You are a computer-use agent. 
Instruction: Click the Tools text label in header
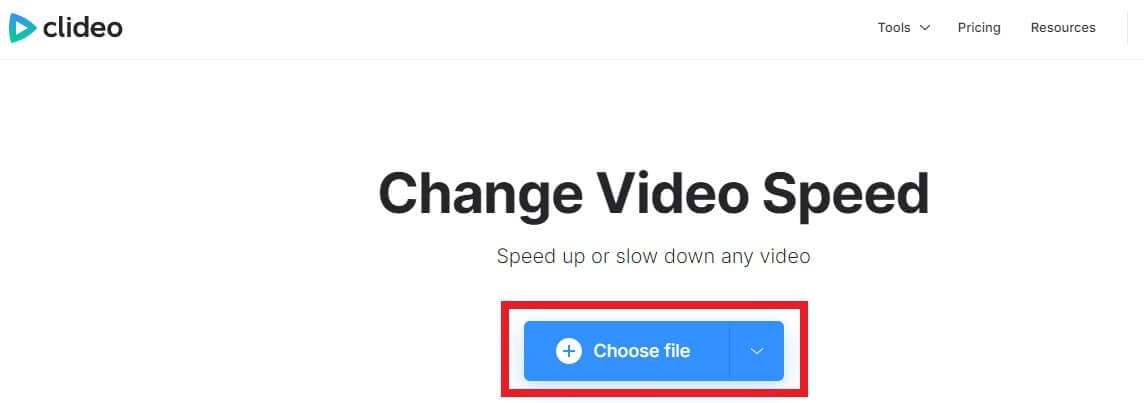(x=894, y=28)
